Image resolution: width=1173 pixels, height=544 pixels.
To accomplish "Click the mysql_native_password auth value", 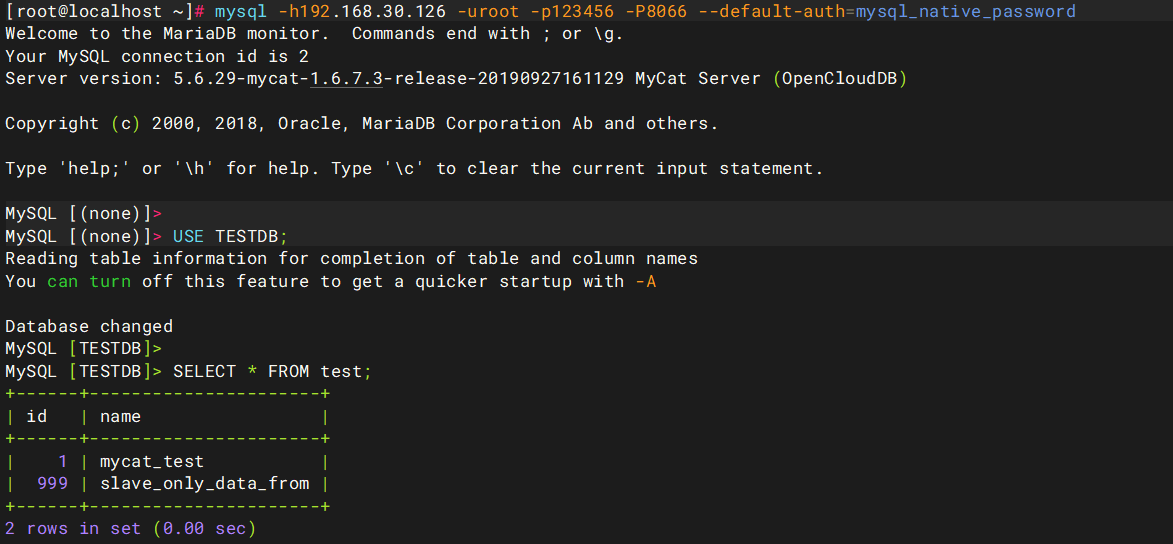I will [x=965, y=12].
